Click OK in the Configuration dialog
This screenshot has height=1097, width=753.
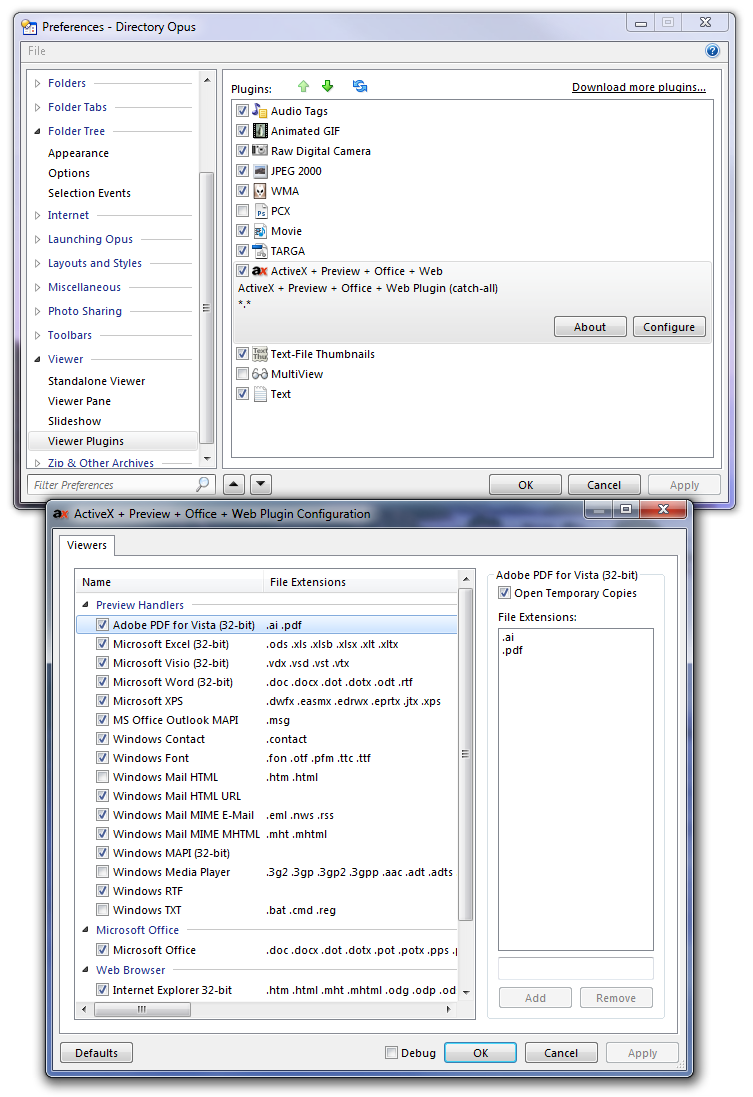click(x=481, y=1053)
